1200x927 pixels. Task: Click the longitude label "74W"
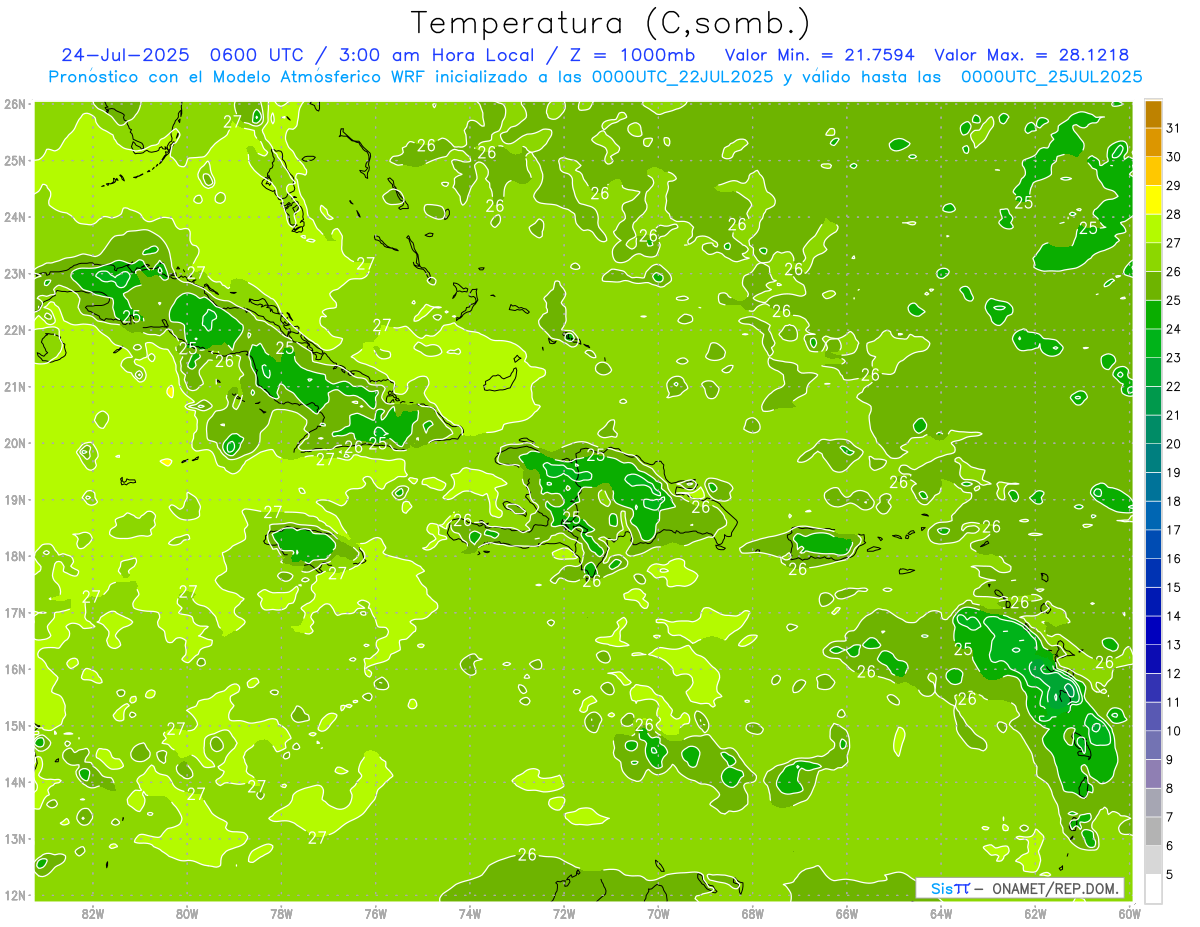click(x=470, y=914)
